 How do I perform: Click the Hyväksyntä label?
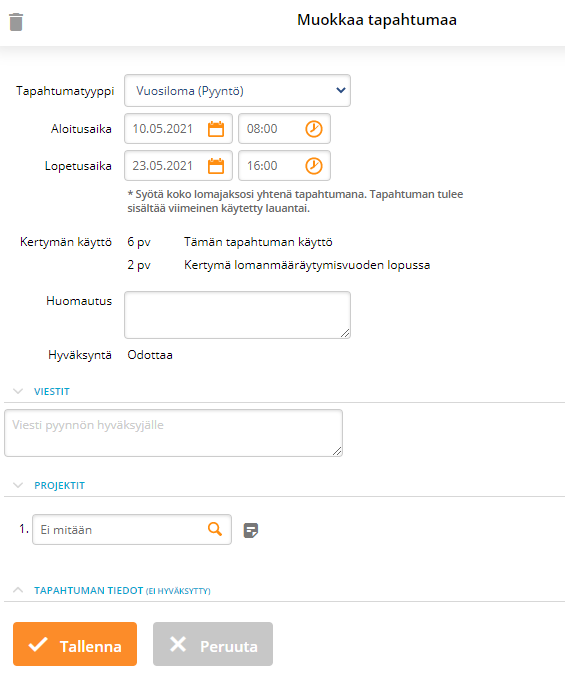80,355
